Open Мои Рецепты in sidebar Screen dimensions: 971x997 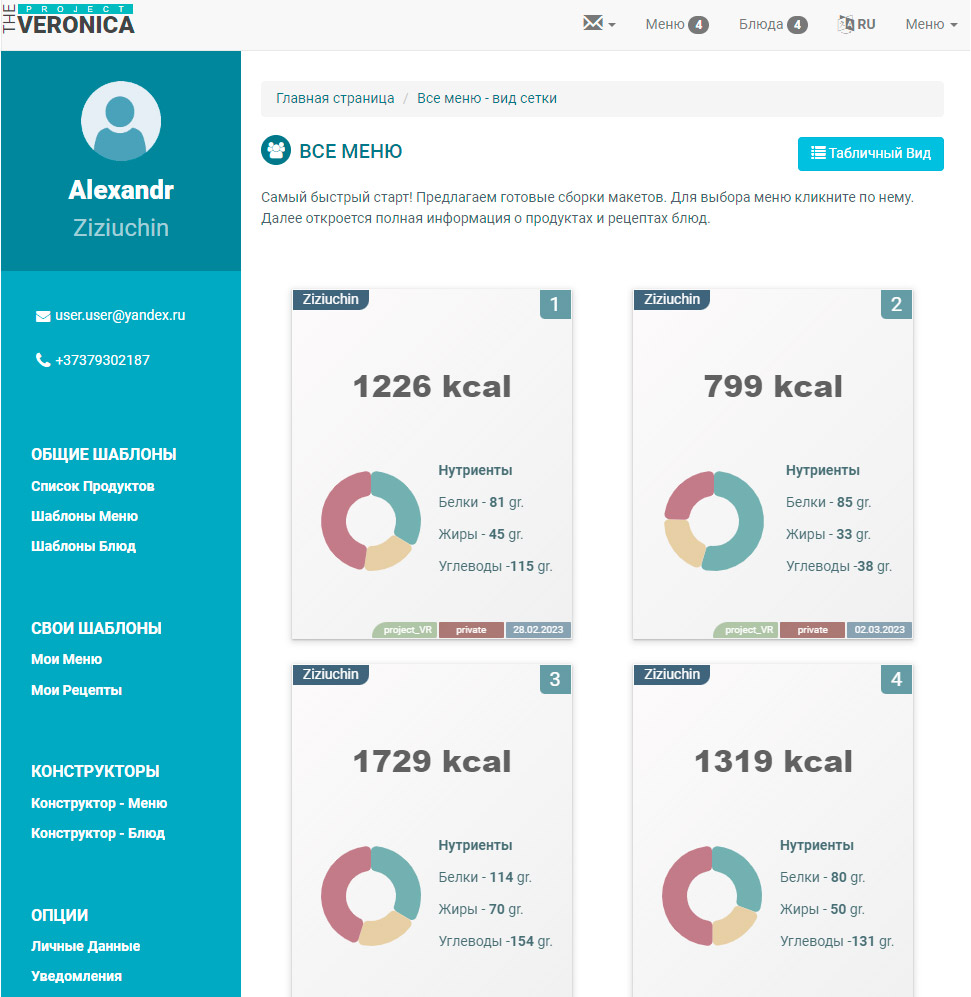(x=77, y=690)
